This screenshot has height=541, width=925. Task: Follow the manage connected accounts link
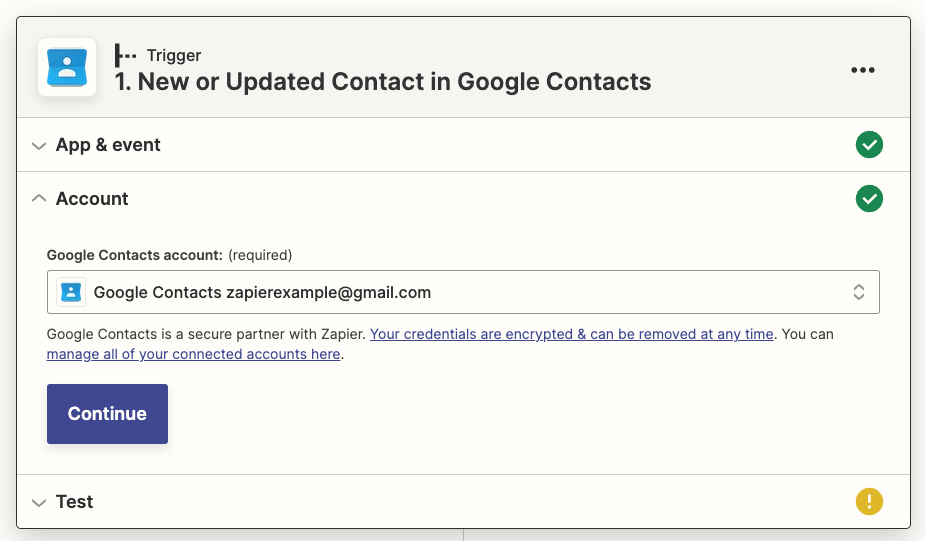click(x=194, y=354)
